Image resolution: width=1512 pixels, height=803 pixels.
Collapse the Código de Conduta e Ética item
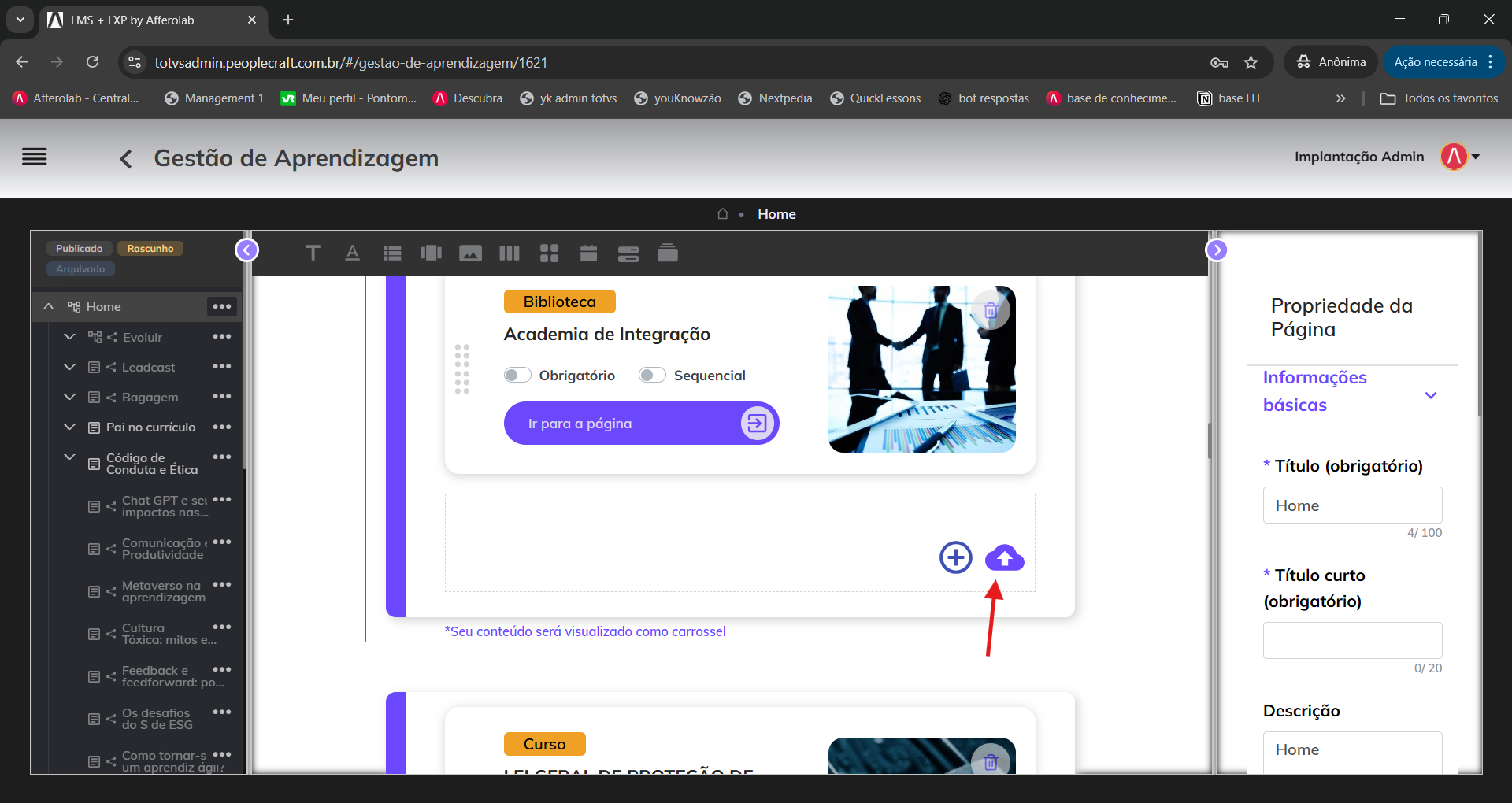pyautogui.click(x=69, y=457)
